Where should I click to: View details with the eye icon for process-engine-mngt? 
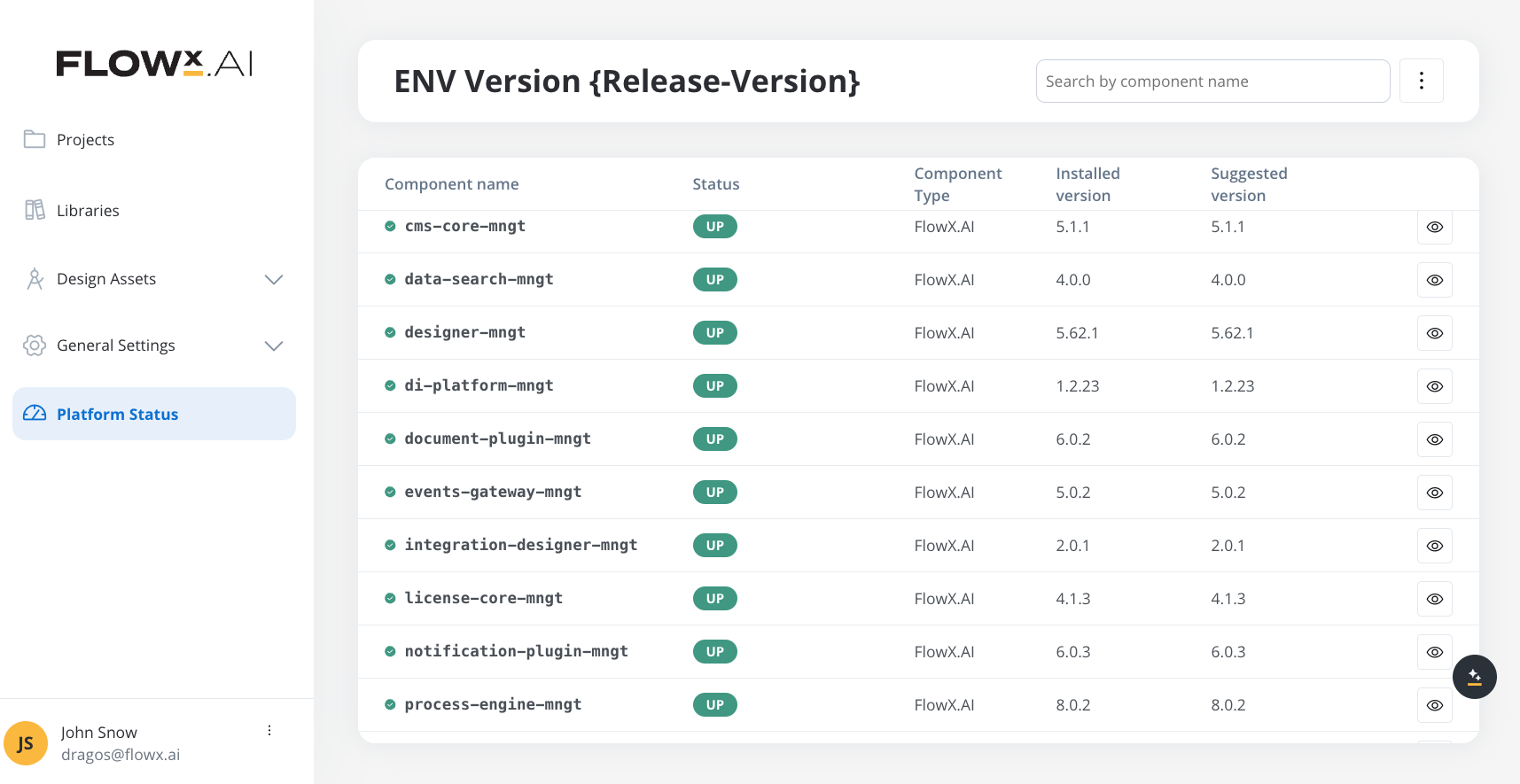(1435, 705)
